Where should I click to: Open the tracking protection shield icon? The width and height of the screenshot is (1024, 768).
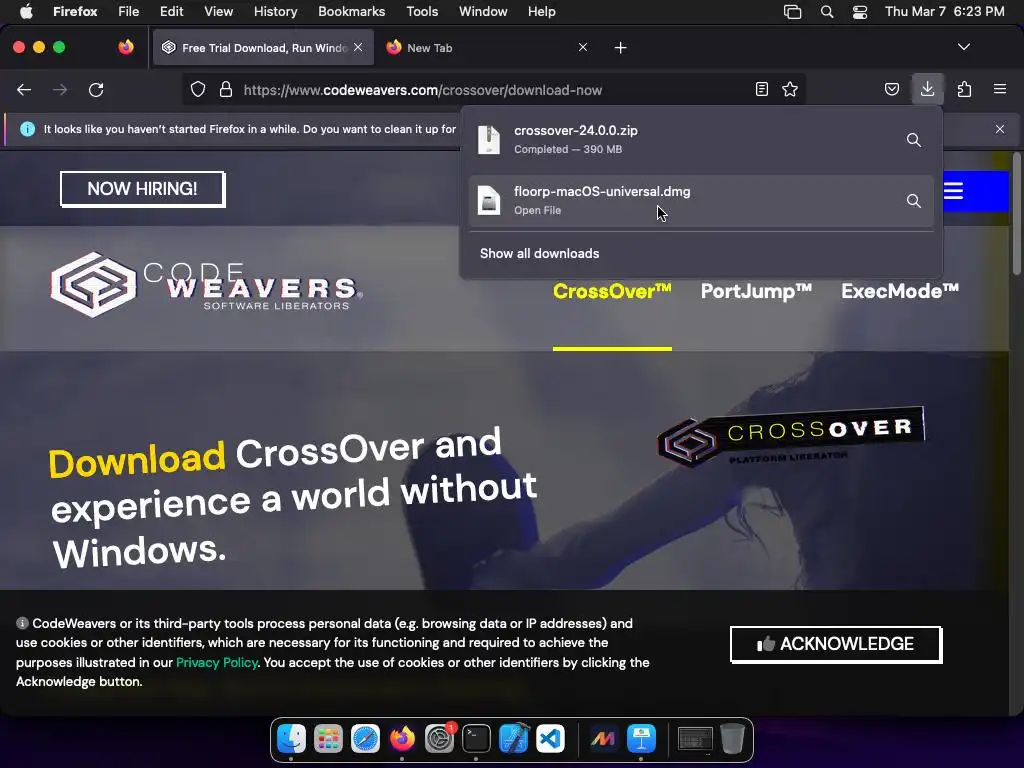(198, 89)
